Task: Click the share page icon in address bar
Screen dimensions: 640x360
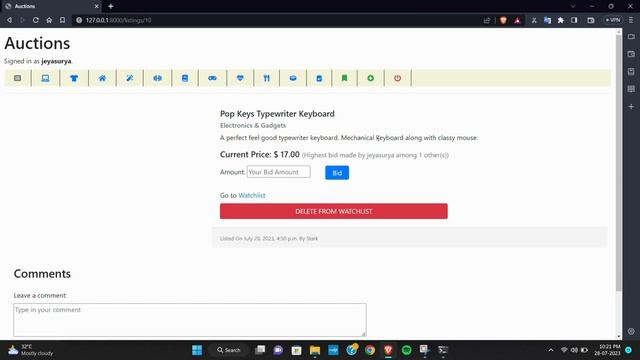Action: pyautogui.click(x=487, y=20)
